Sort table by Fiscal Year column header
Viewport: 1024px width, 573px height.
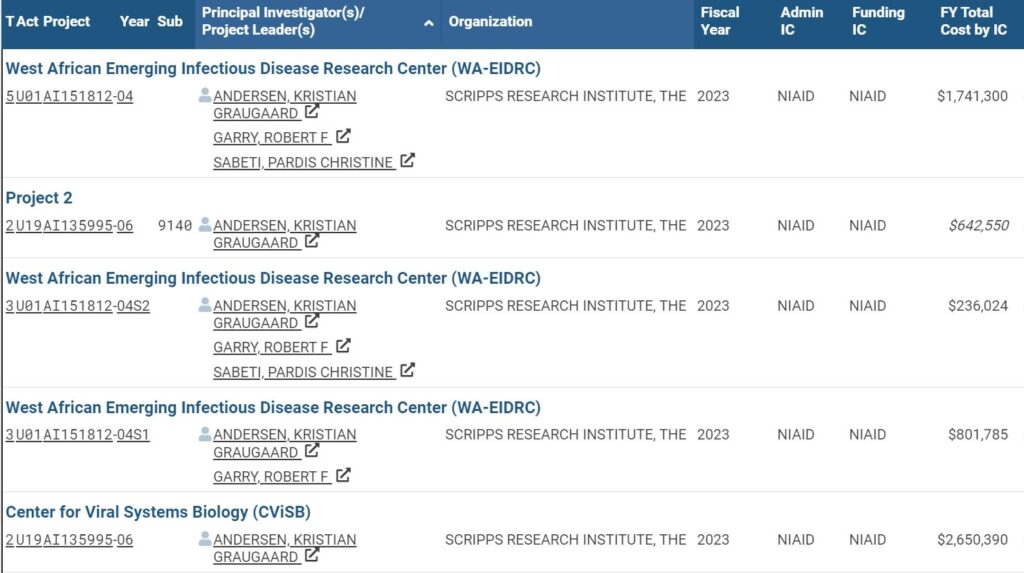tap(720, 21)
